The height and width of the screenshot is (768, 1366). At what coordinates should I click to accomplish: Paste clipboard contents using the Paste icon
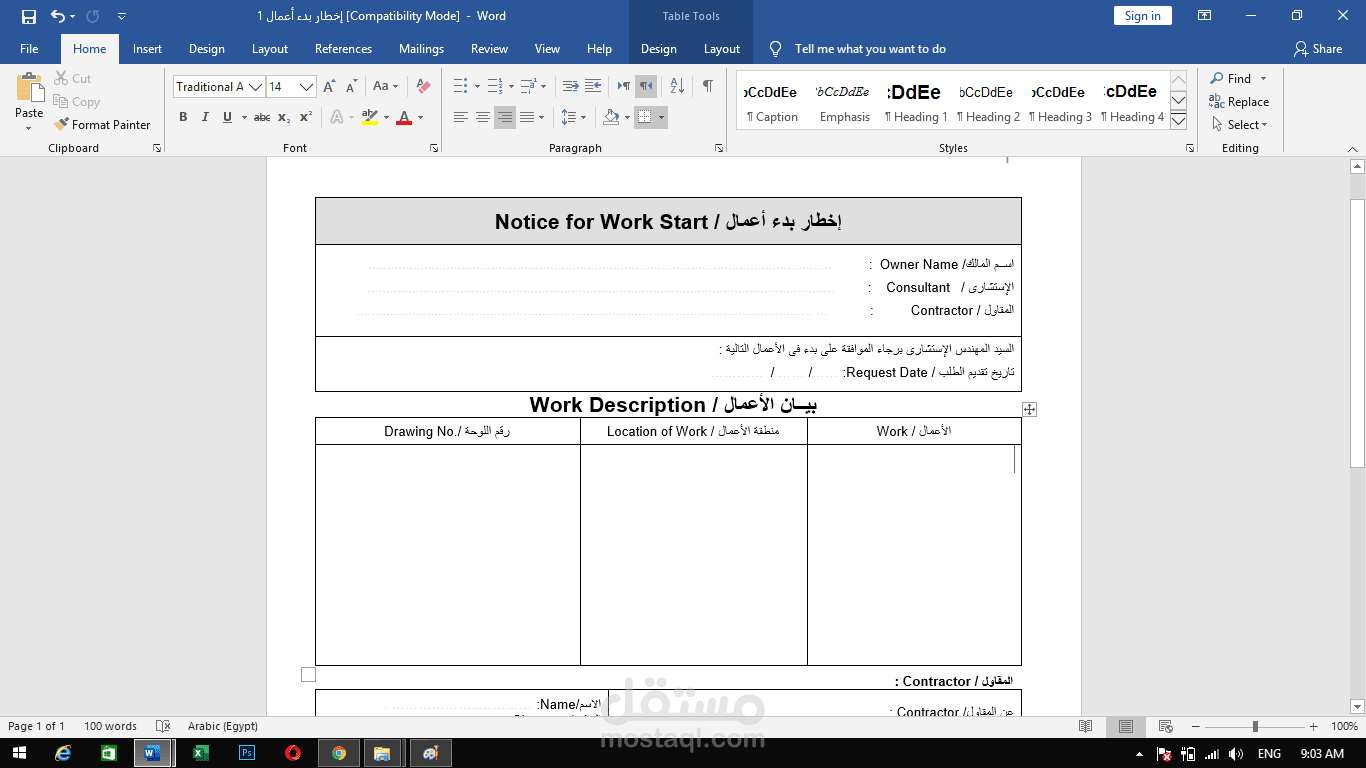29,88
